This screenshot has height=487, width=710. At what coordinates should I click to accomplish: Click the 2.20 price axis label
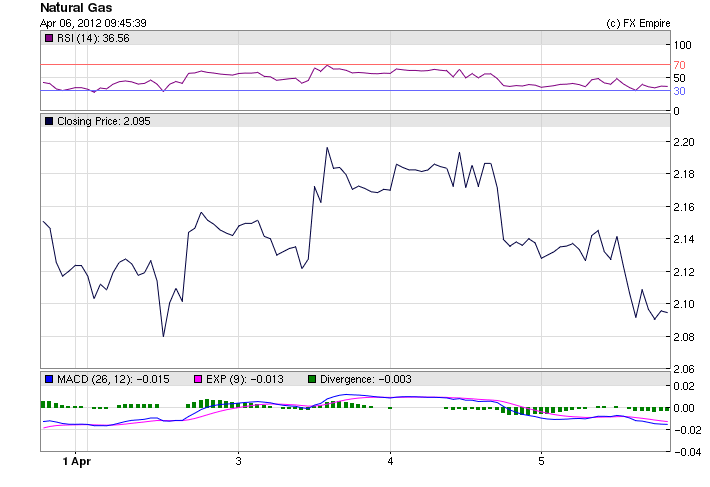tap(684, 142)
